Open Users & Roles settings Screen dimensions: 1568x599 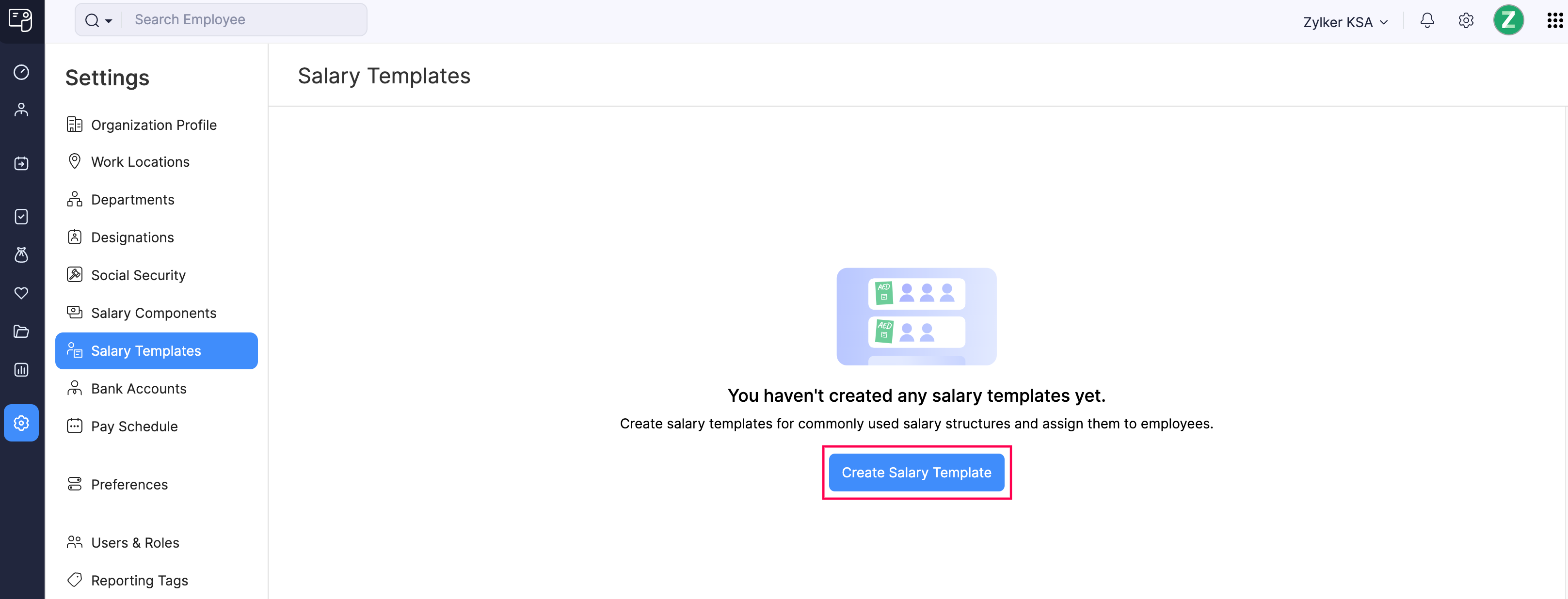(x=135, y=542)
